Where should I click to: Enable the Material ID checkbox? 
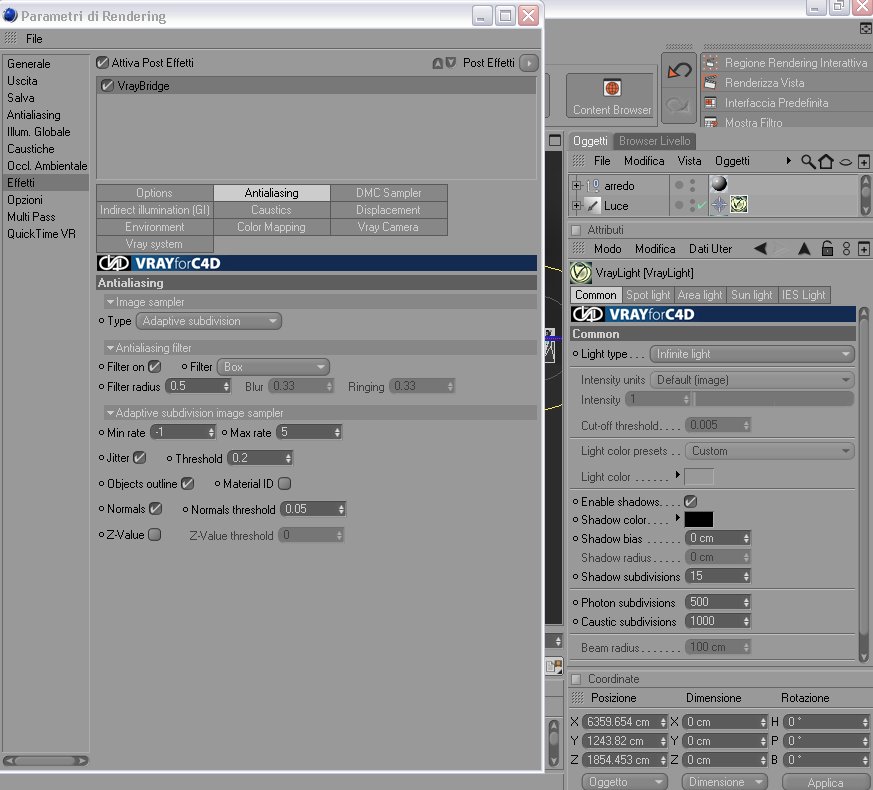[285, 484]
